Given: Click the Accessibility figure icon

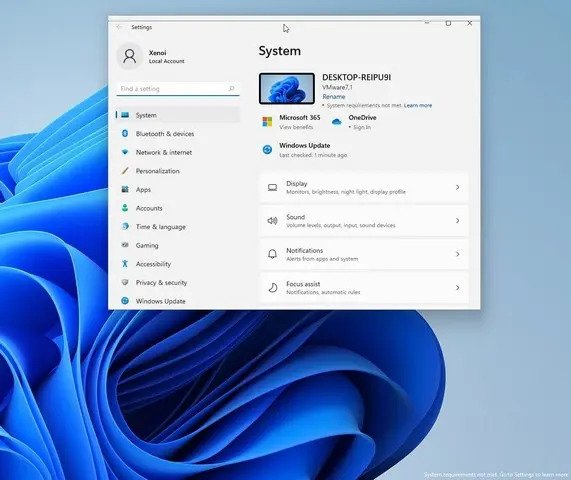Looking at the screenshot, I should (125, 264).
